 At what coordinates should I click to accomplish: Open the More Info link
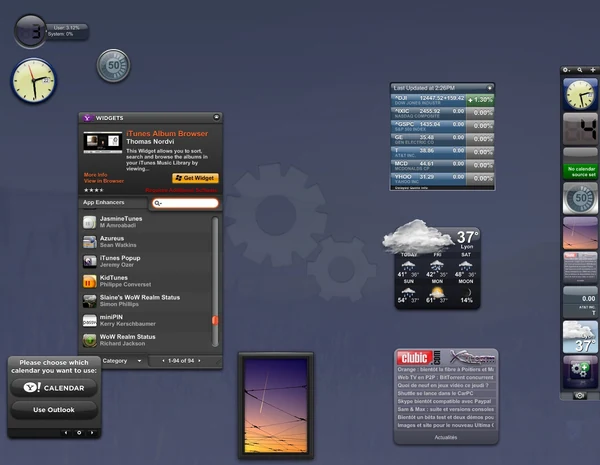coord(96,175)
